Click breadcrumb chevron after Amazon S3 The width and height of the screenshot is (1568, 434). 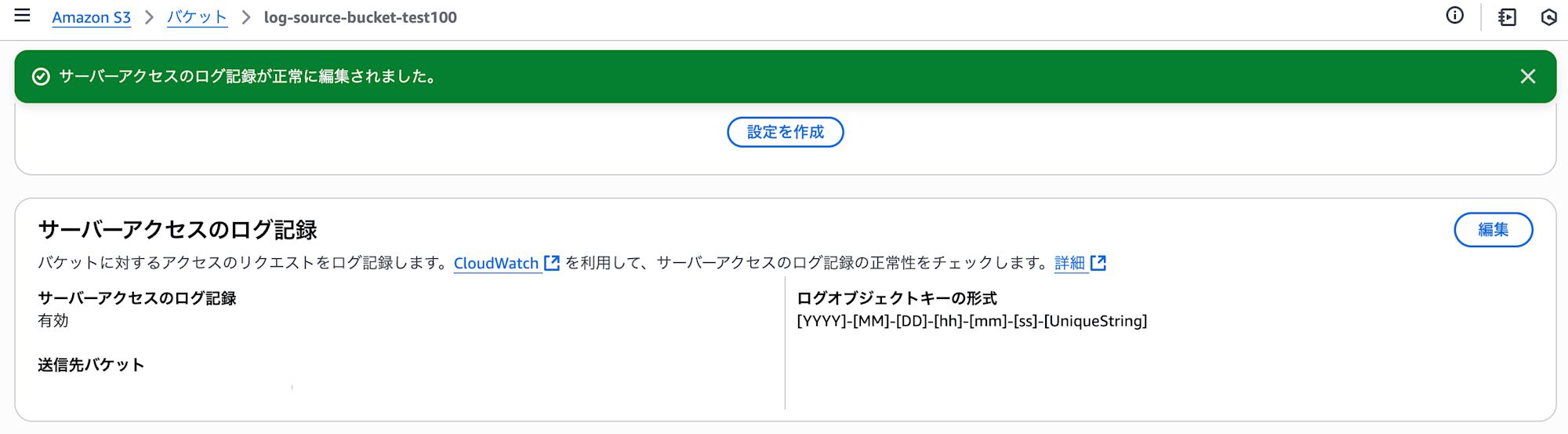tap(149, 17)
